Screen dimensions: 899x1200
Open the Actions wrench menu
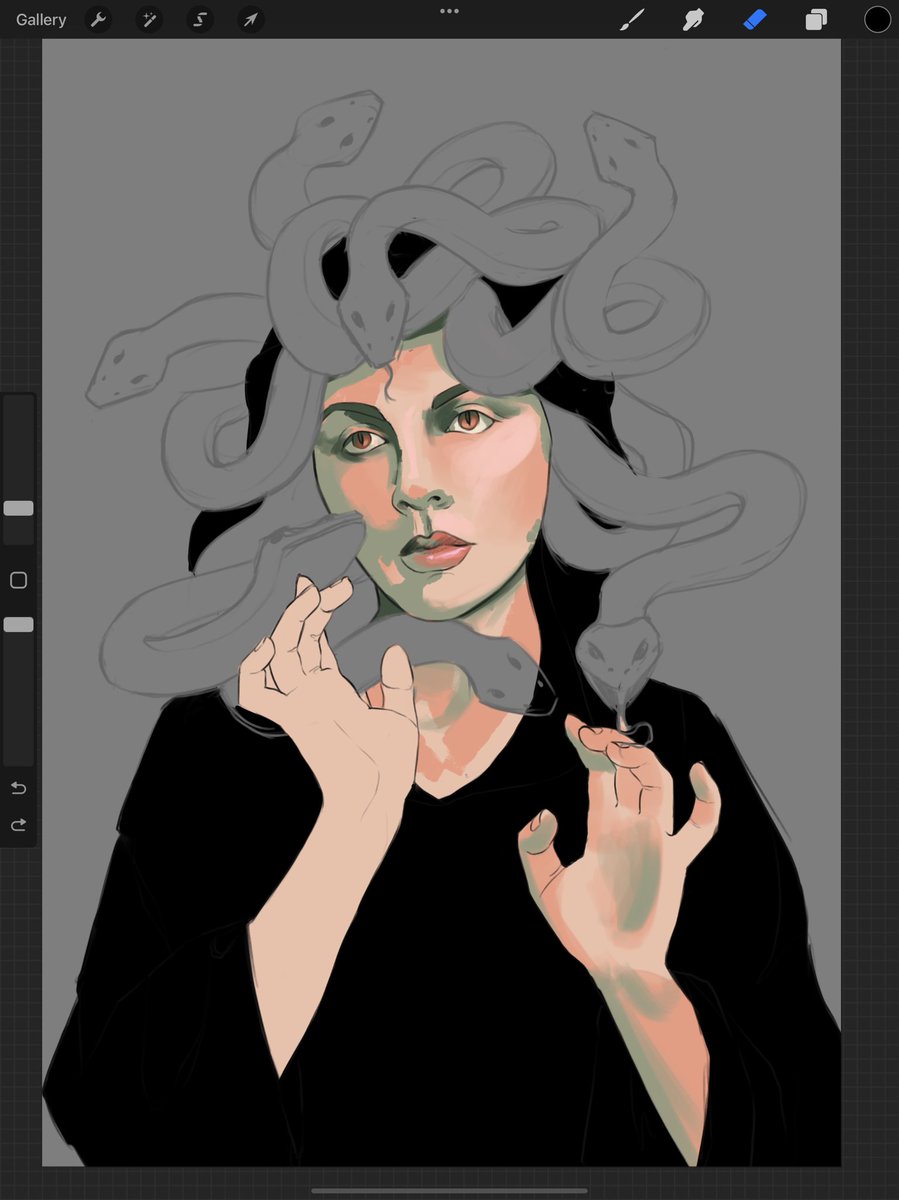(98, 19)
